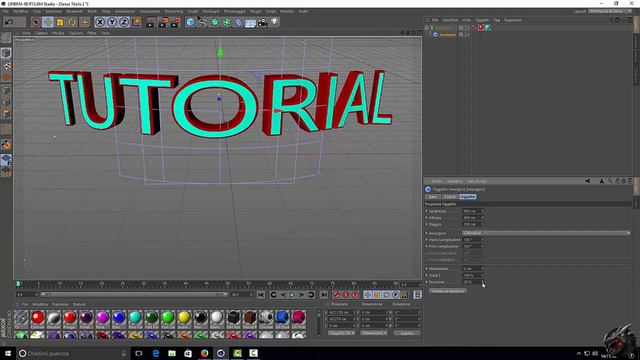Click the Undo arrow in the toolbar
The image size is (640, 360).
pyautogui.click(x=9, y=22)
